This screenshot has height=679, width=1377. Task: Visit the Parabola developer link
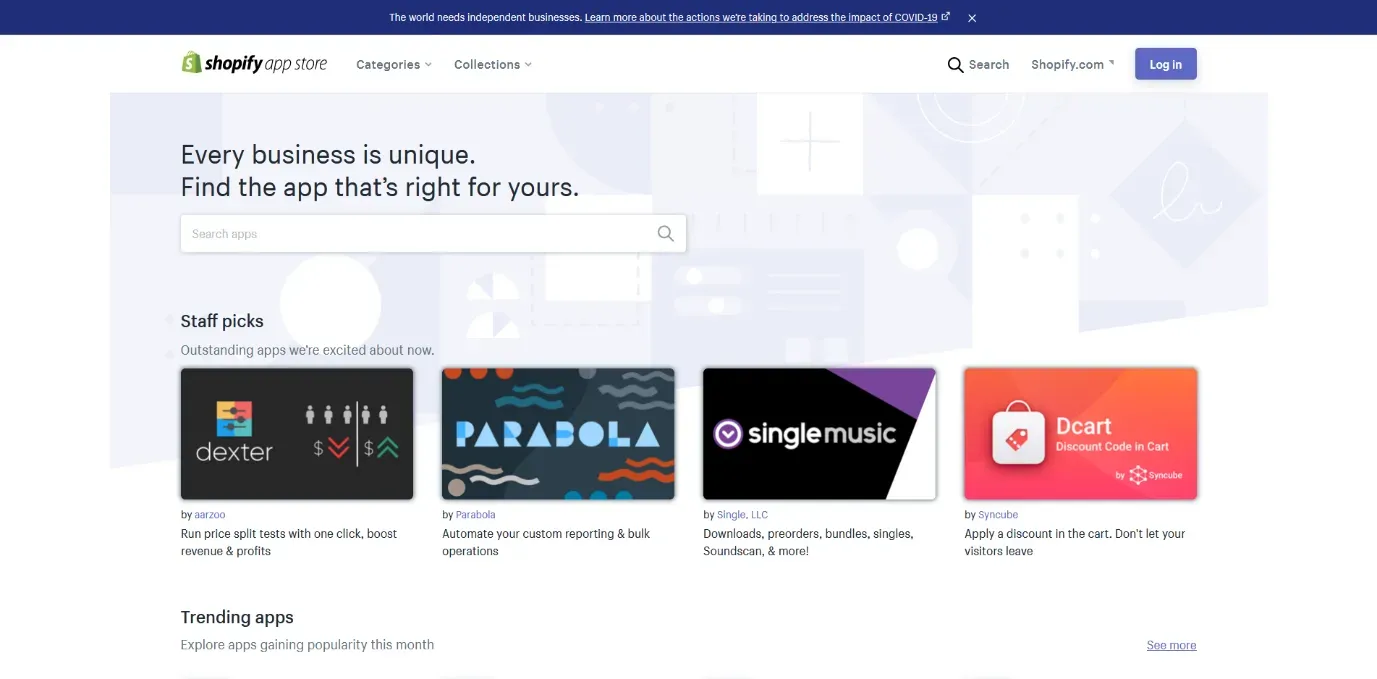(x=475, y=515)
